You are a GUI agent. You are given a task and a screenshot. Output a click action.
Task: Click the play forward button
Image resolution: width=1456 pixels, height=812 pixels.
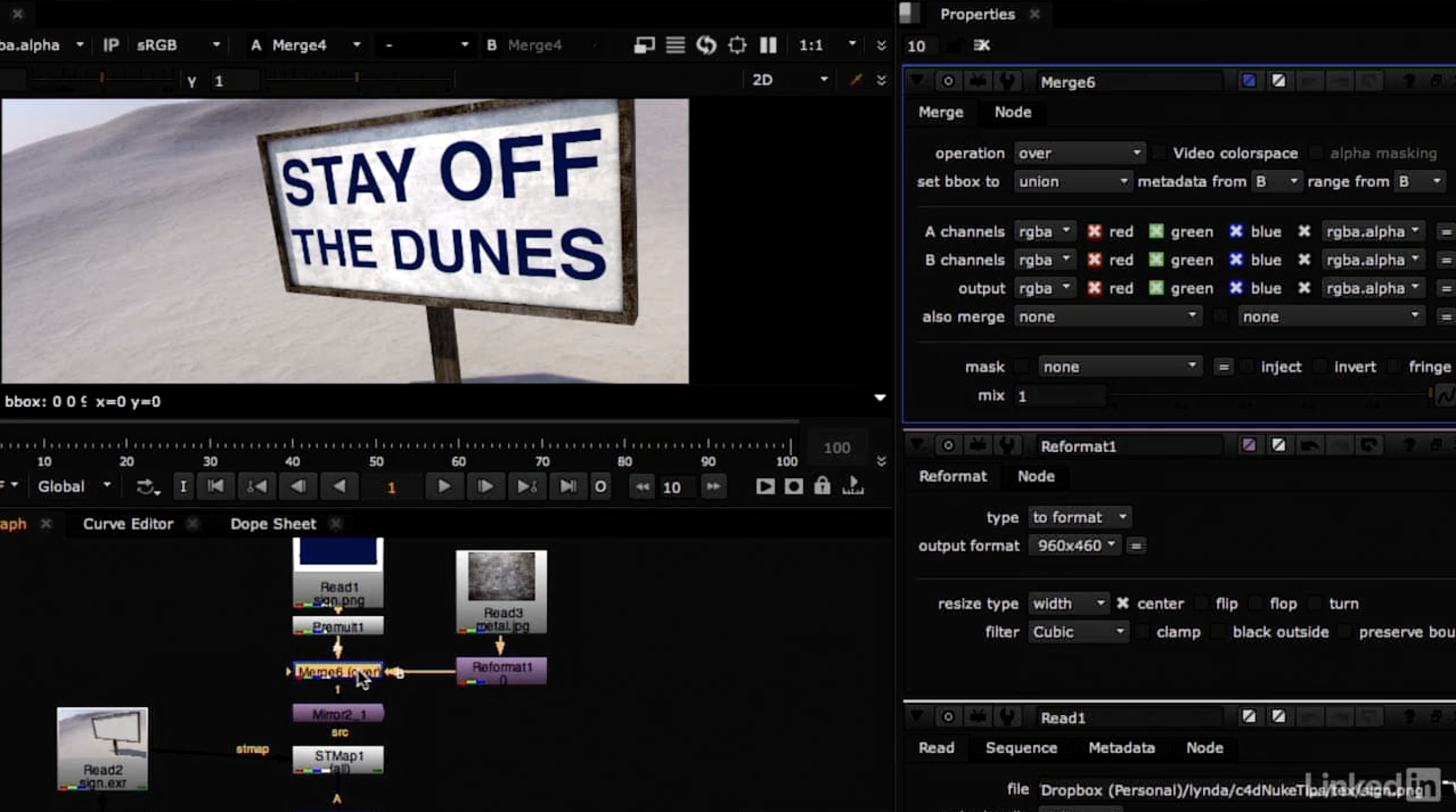pos(444,487)
